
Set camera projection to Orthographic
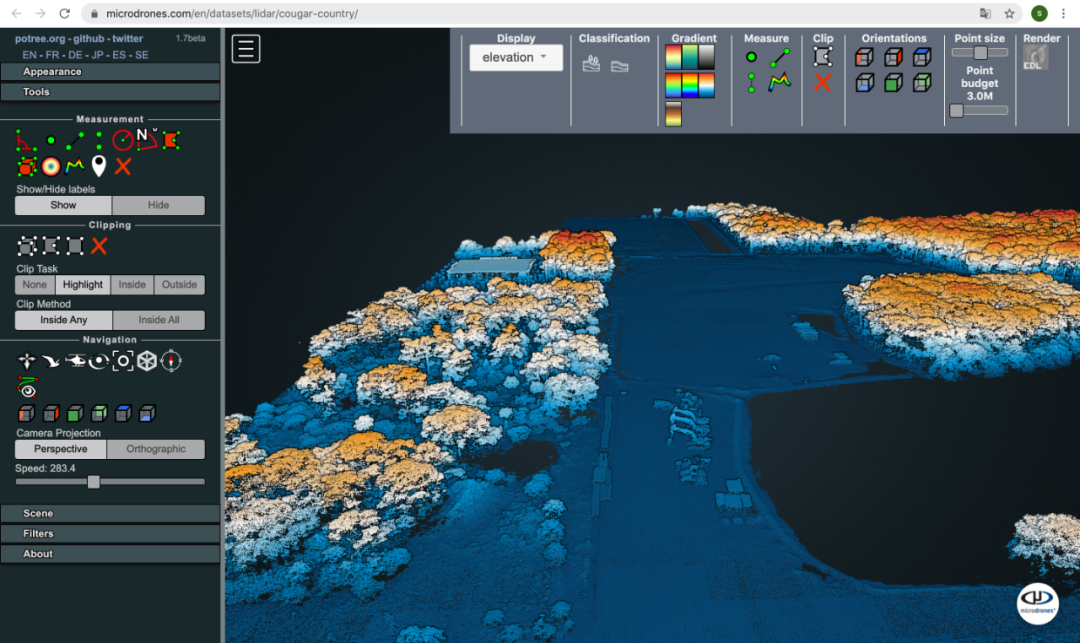pos(156,449)
